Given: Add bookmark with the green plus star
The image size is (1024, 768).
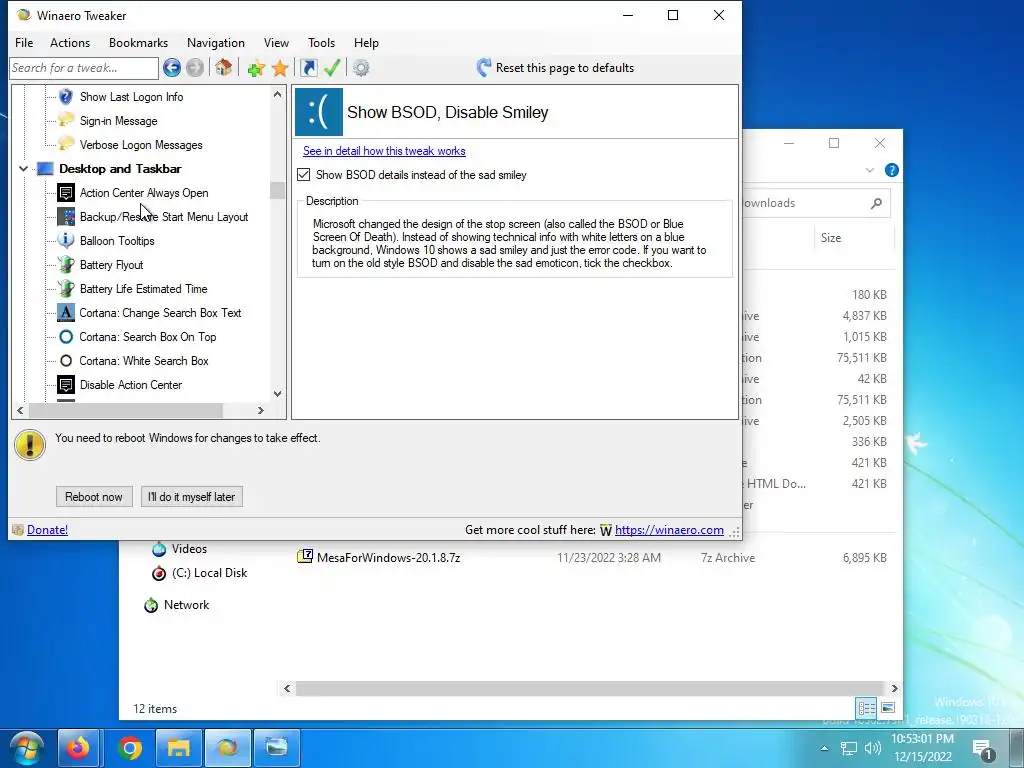Looking at the screenshot, I should coord(256,68).
